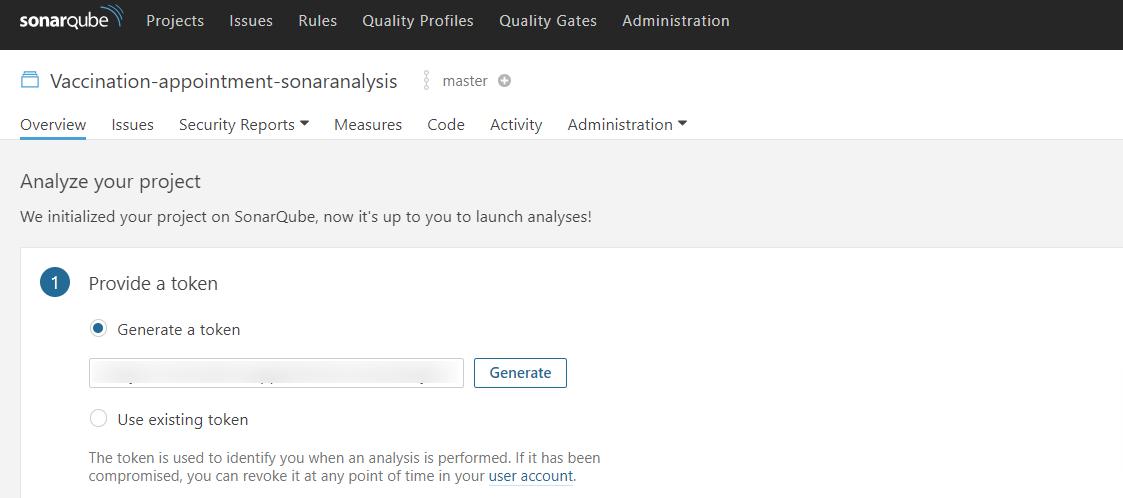This screenshot has width=1123, height=498.
Task: Open Projects in the top navigation bar
Action: (x=175, y=21)
